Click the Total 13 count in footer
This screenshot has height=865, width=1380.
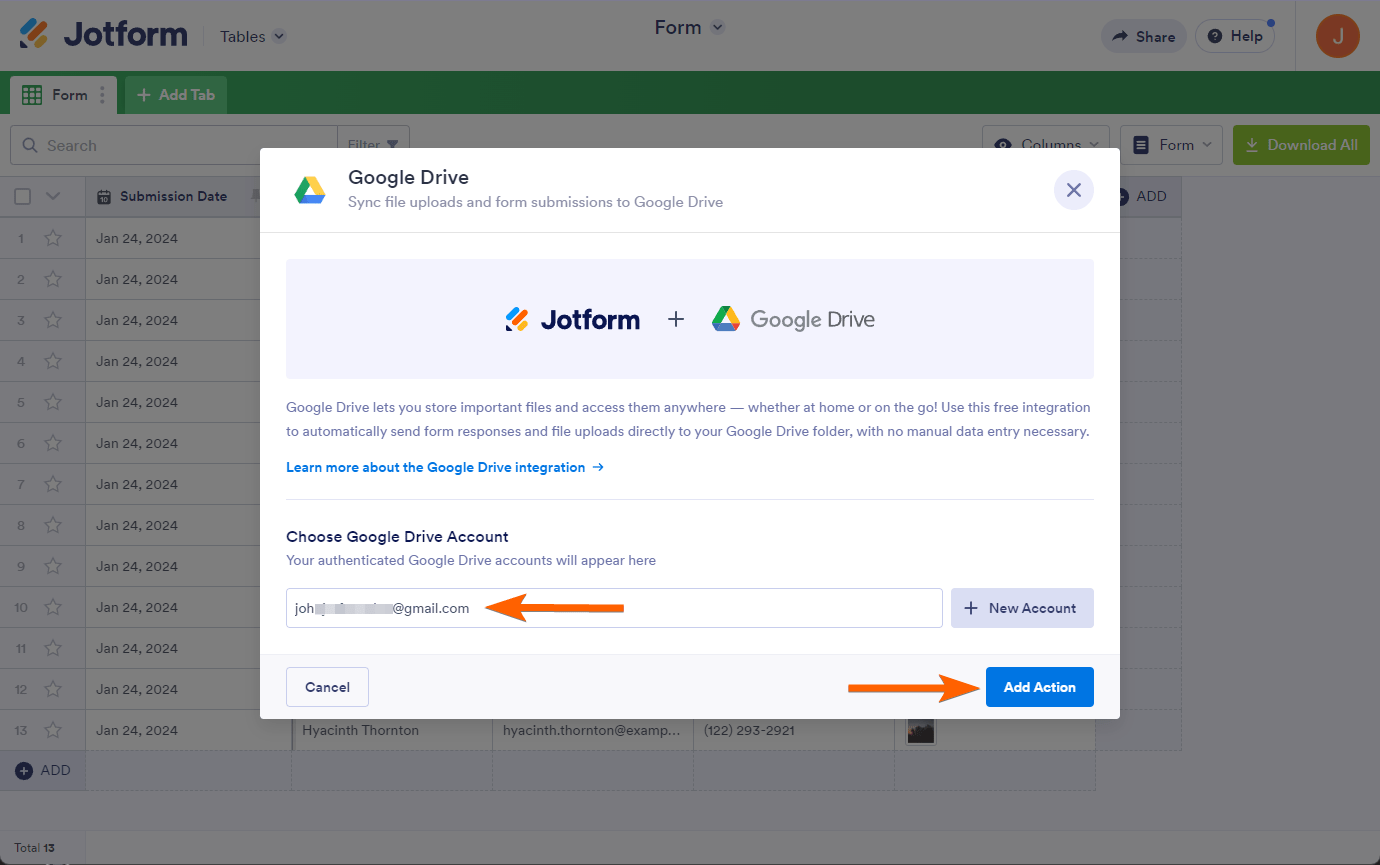(x=34, y=848)
